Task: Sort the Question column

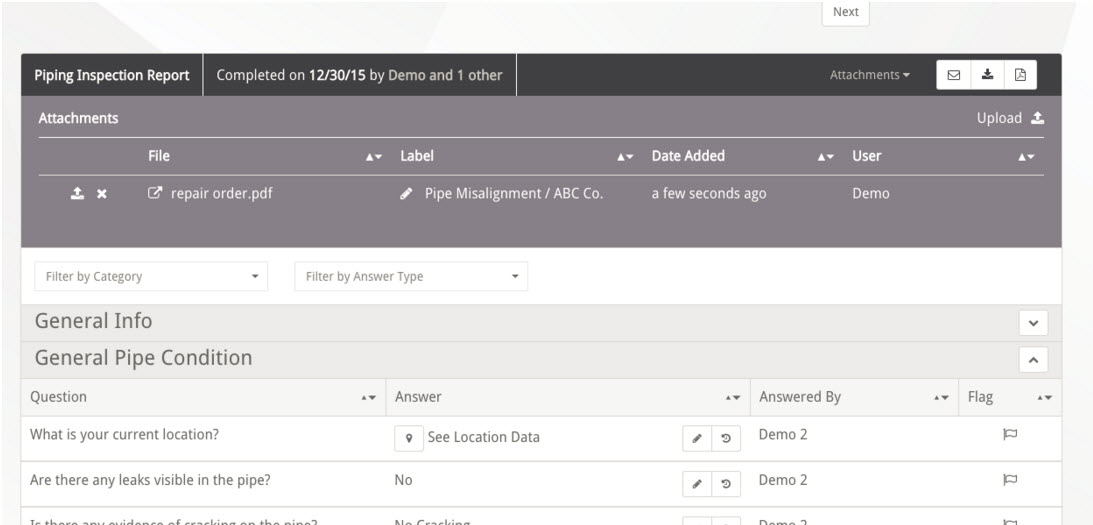Action: pyautogui.click(x=369, y=397)
